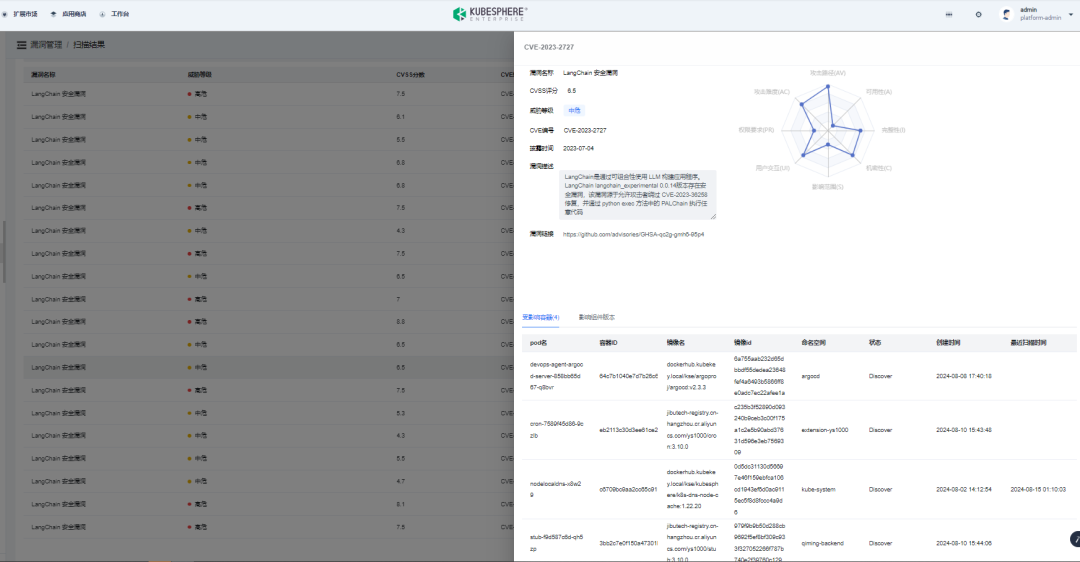Click last scan time 2024-08-15 01:10:03
The height and width of the screenshot is (562, 1080).
click(1038, 490)
